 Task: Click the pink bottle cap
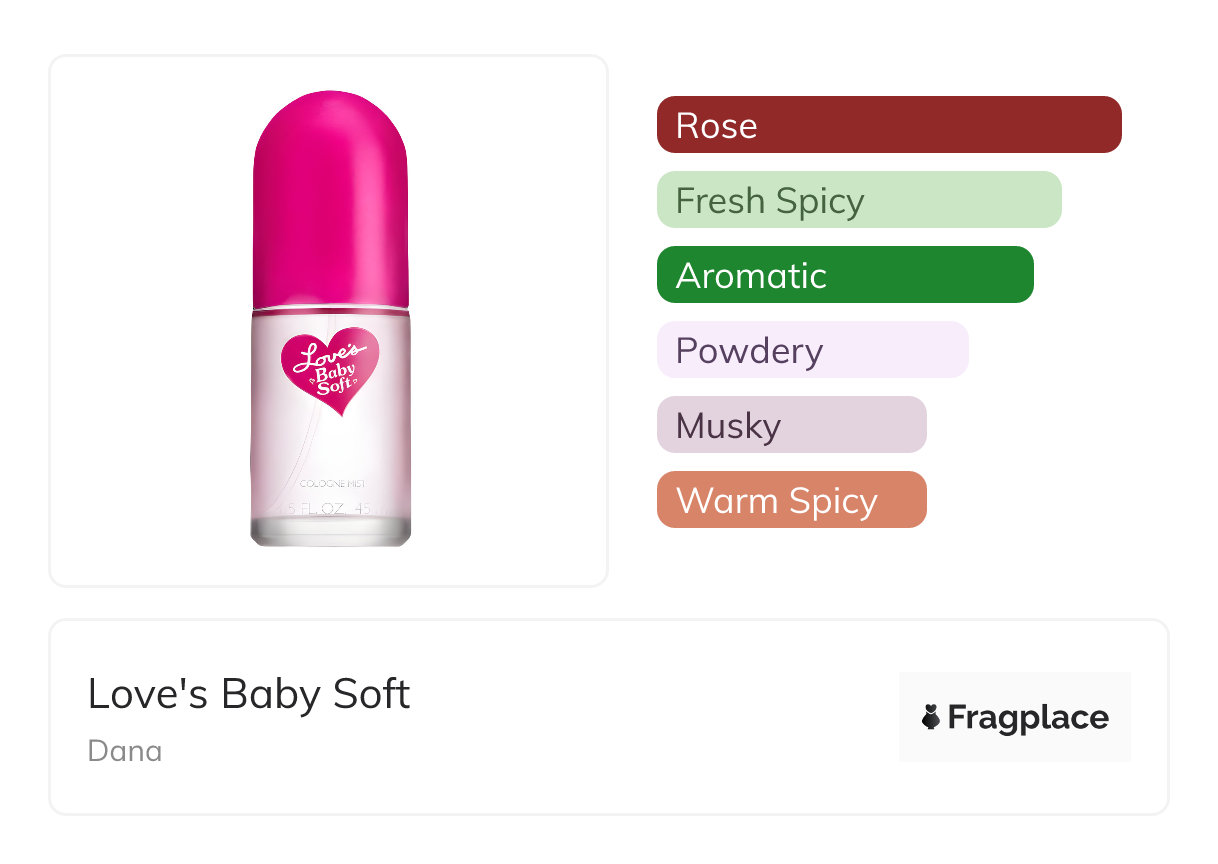pyautogui.click(x=331, y=200)
